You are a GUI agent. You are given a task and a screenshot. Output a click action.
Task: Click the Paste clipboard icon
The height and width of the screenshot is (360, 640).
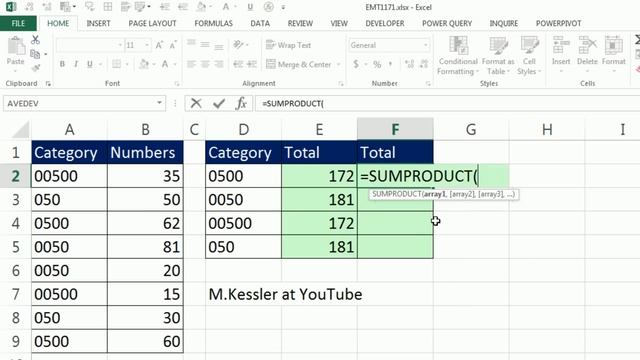(x=16, y=46)
